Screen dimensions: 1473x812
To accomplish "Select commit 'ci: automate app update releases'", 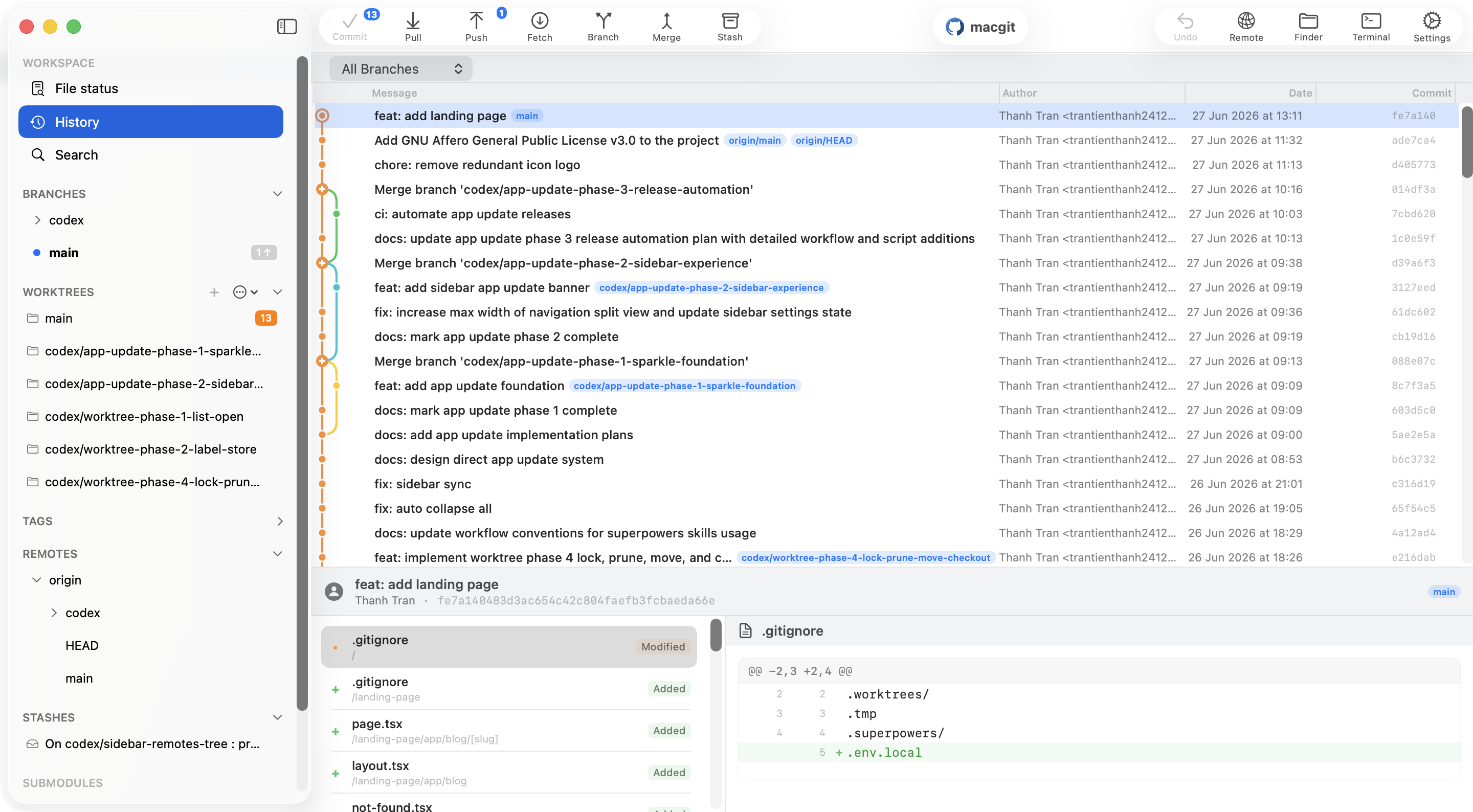I will pos(885,214).
